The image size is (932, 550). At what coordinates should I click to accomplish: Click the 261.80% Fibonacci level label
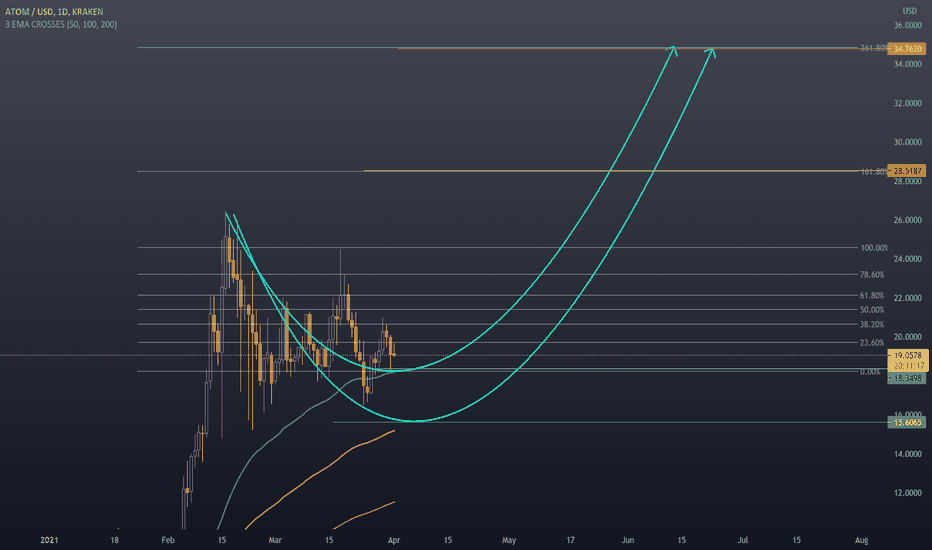(x=873, y=48)
